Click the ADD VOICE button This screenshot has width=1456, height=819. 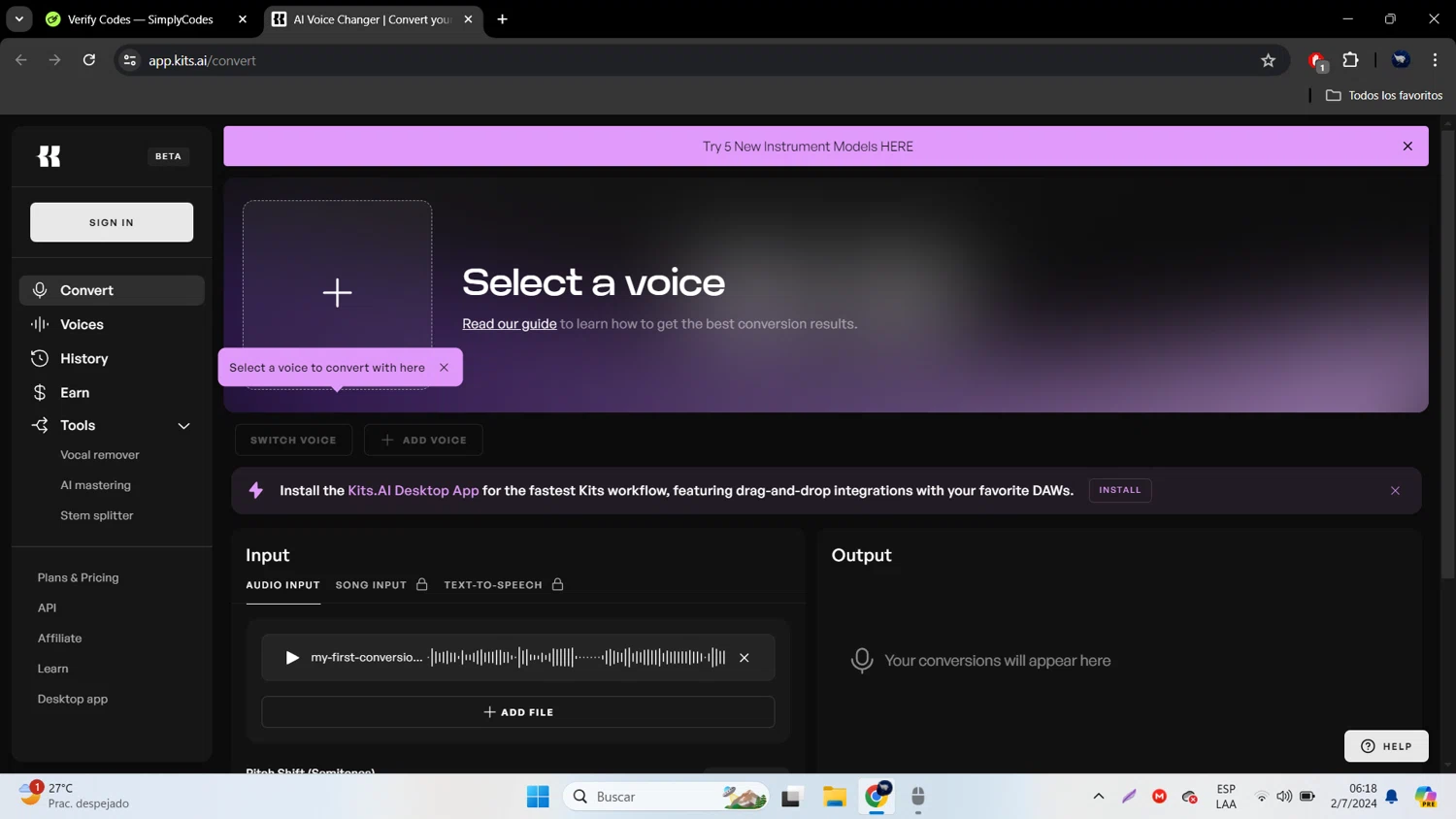tap(423, 440)
